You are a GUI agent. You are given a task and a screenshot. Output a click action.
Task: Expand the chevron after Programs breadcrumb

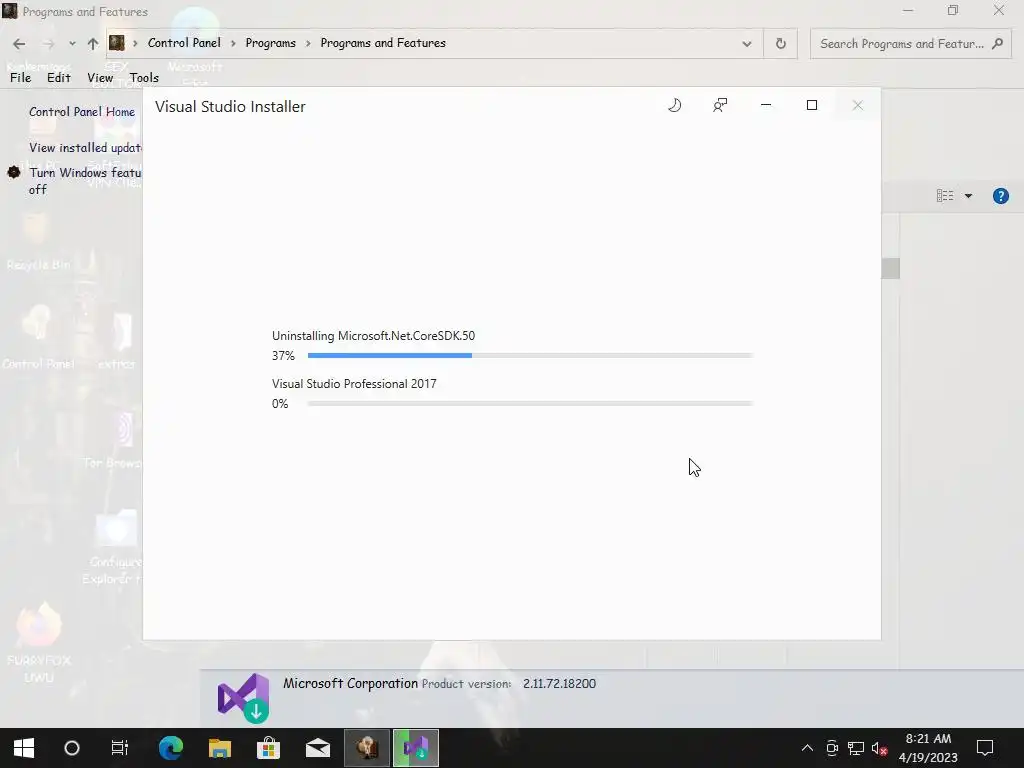(308, 44)
